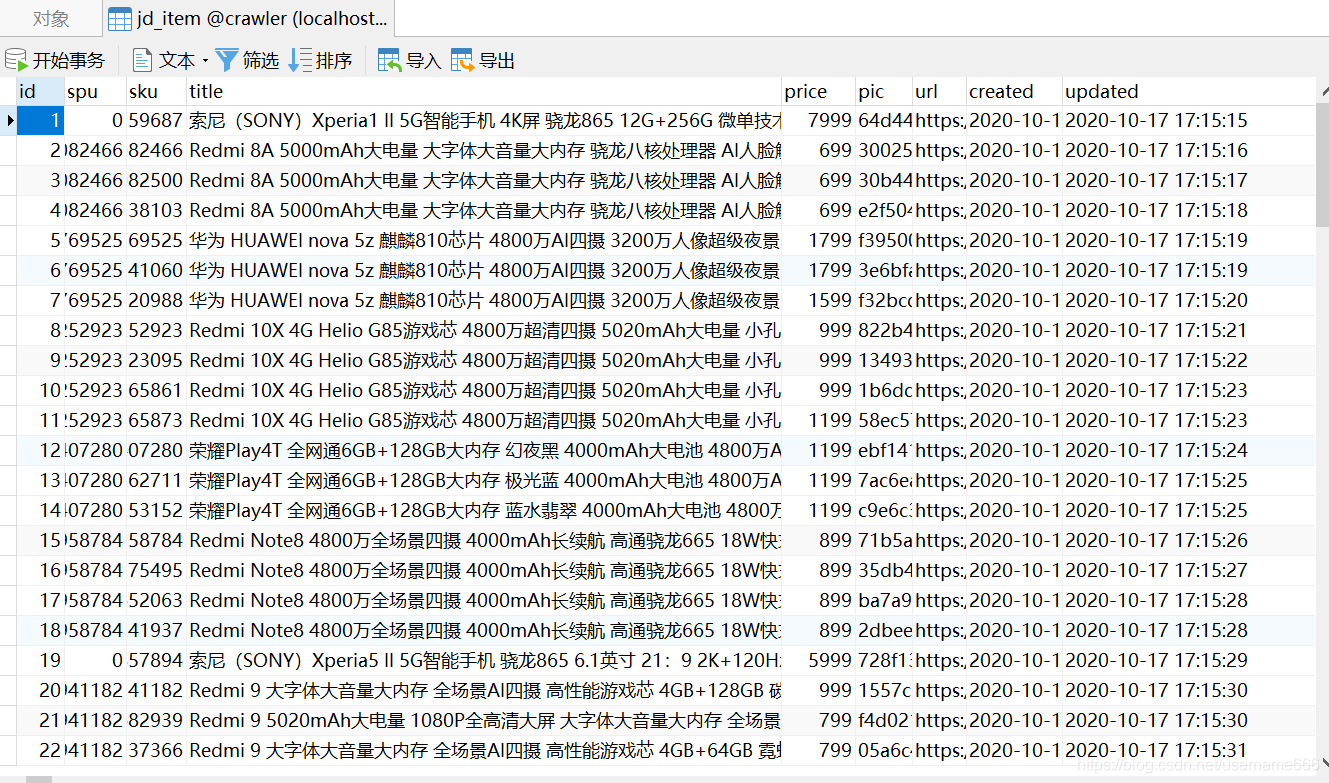Open the dropdown arrow next to 文本
This screenshot has height=783, width=1329.
pyautogui.click(x=205, y=61)
